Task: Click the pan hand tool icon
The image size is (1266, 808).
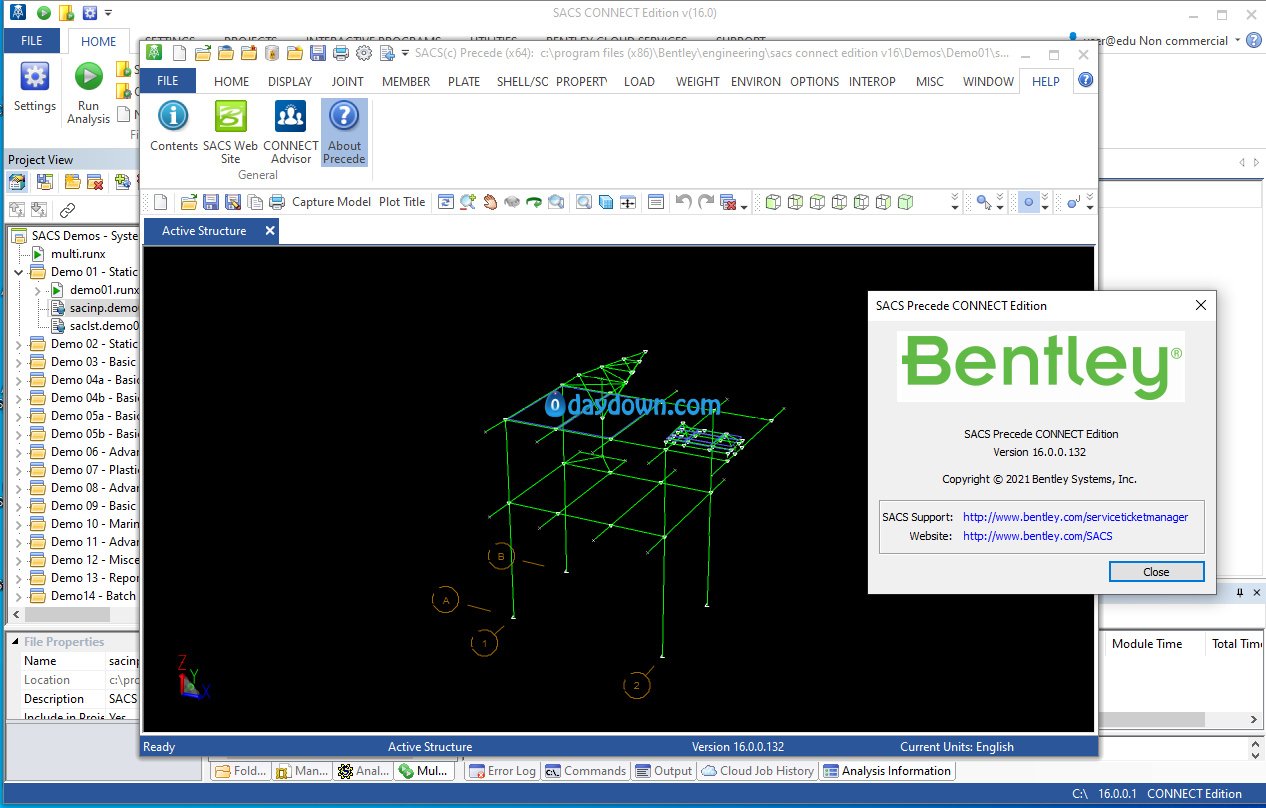Action: click(490, 202)
